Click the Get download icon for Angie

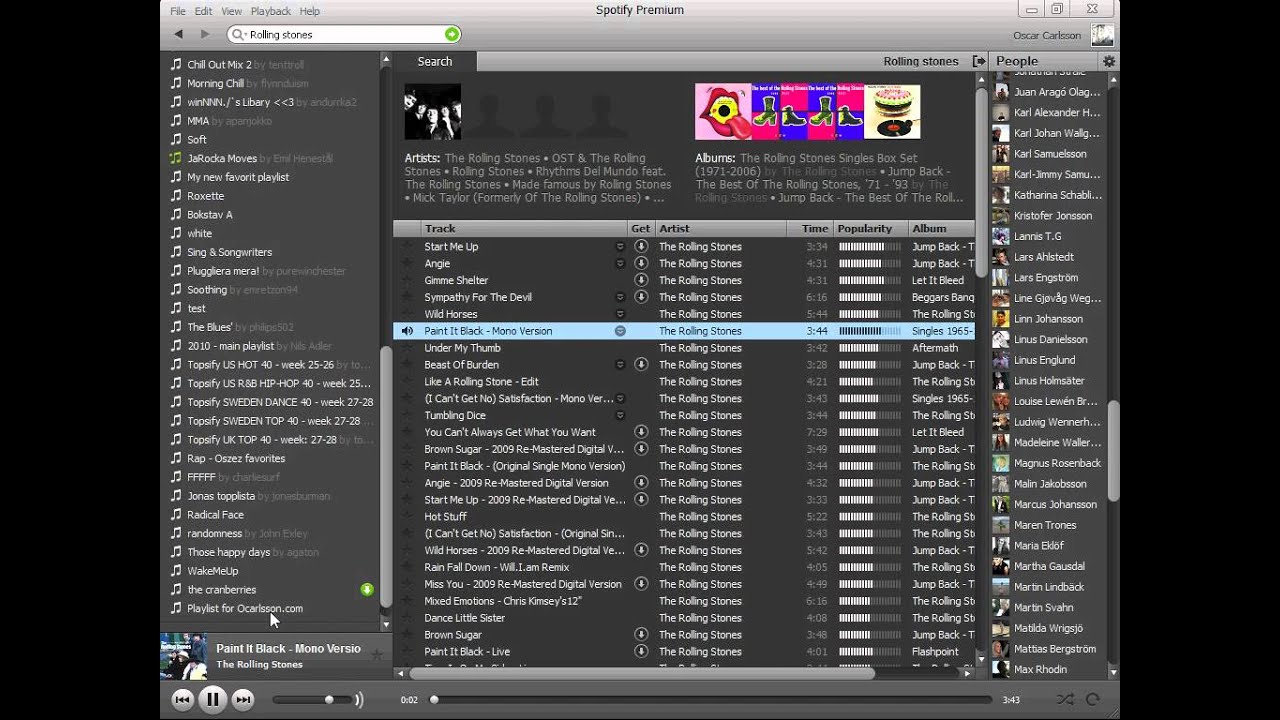[x=641, y=263]
